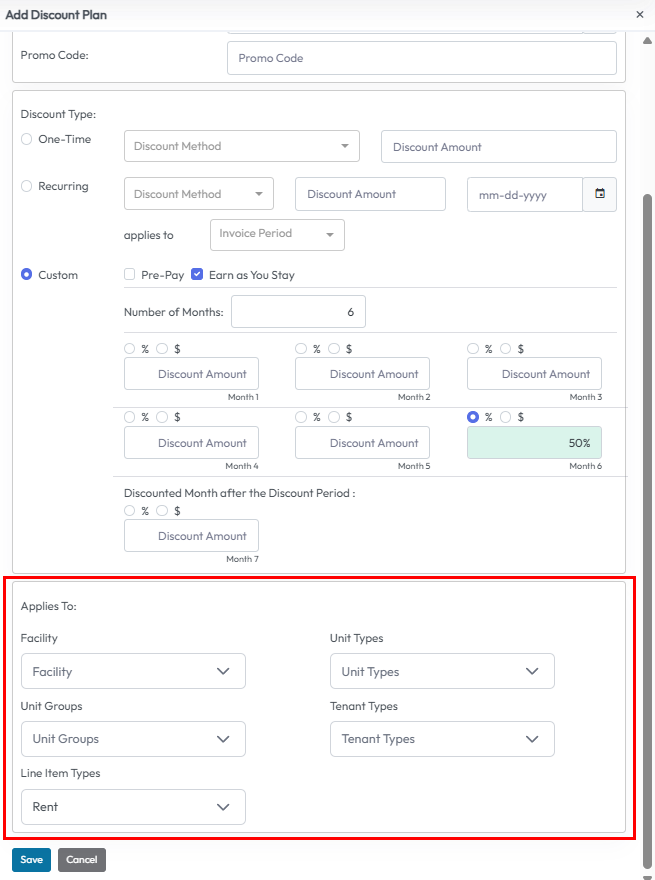Click the calendar icon beside date field
This screenshot has width=655, height=880.
coord(600,194)
